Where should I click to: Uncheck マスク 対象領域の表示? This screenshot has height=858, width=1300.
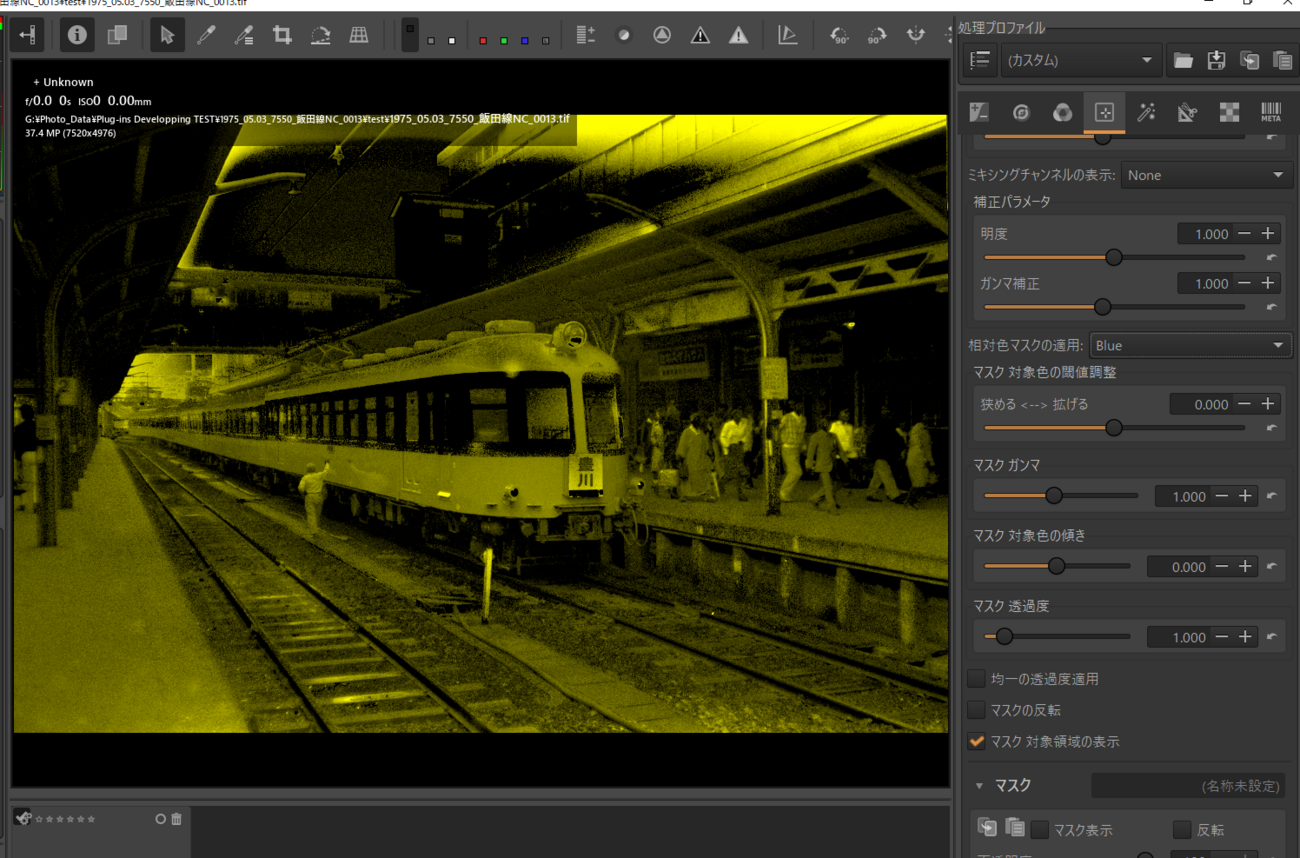pos(977,742)
